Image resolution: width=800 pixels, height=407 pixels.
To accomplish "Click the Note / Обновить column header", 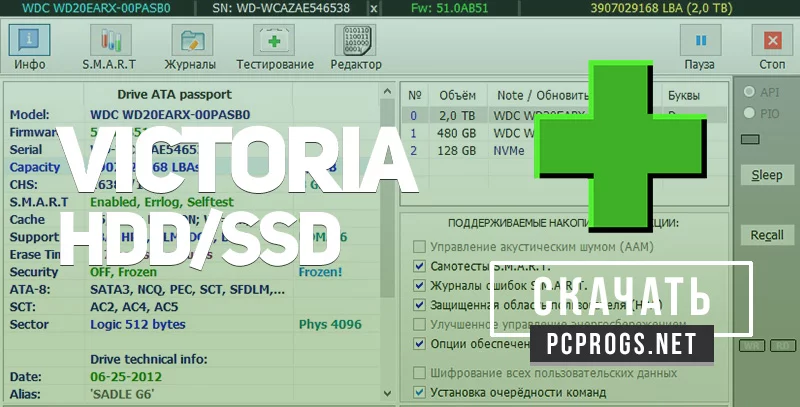I will (543, 96).
